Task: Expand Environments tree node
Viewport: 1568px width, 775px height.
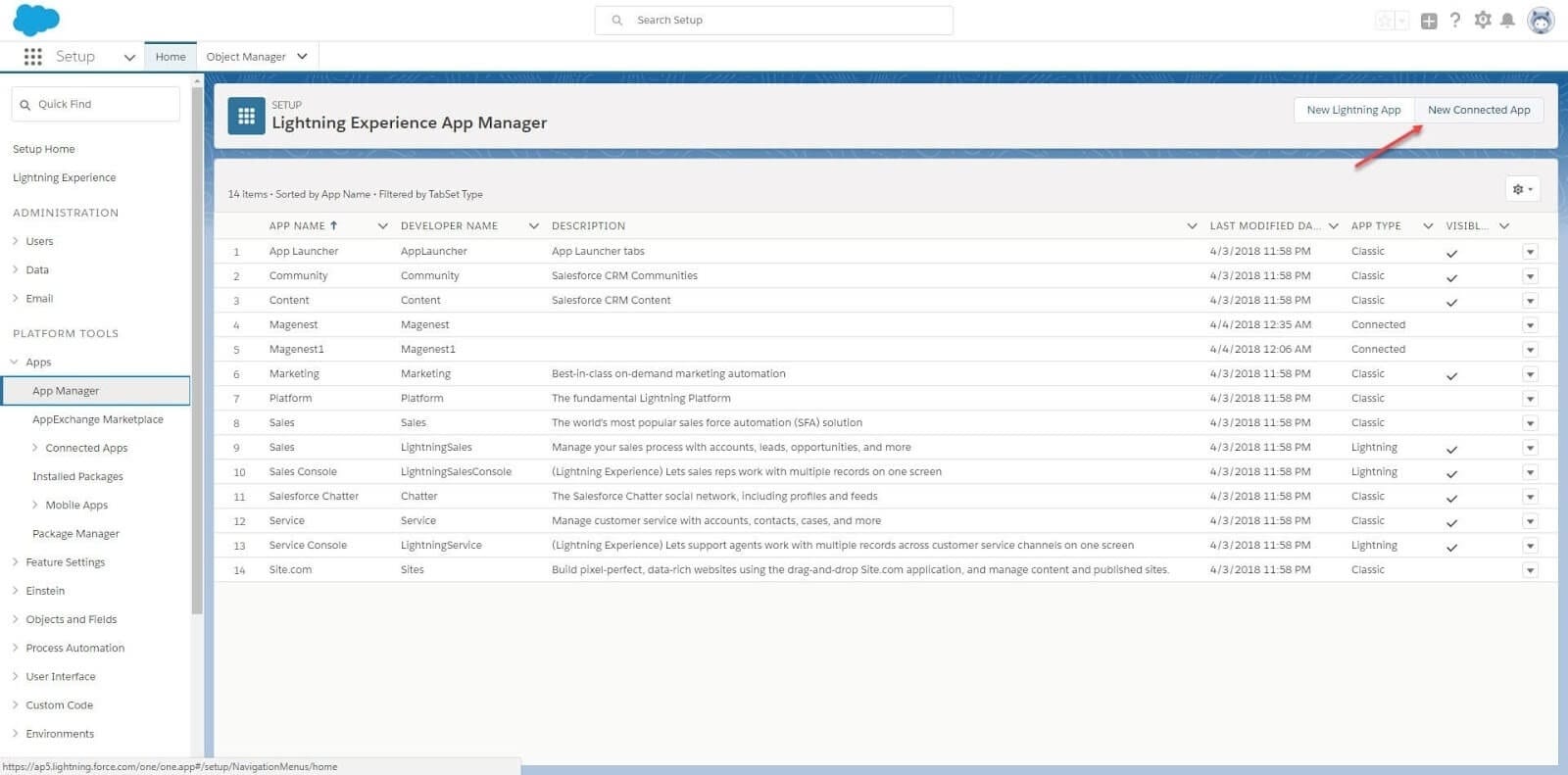Action: tap(16, 733)
